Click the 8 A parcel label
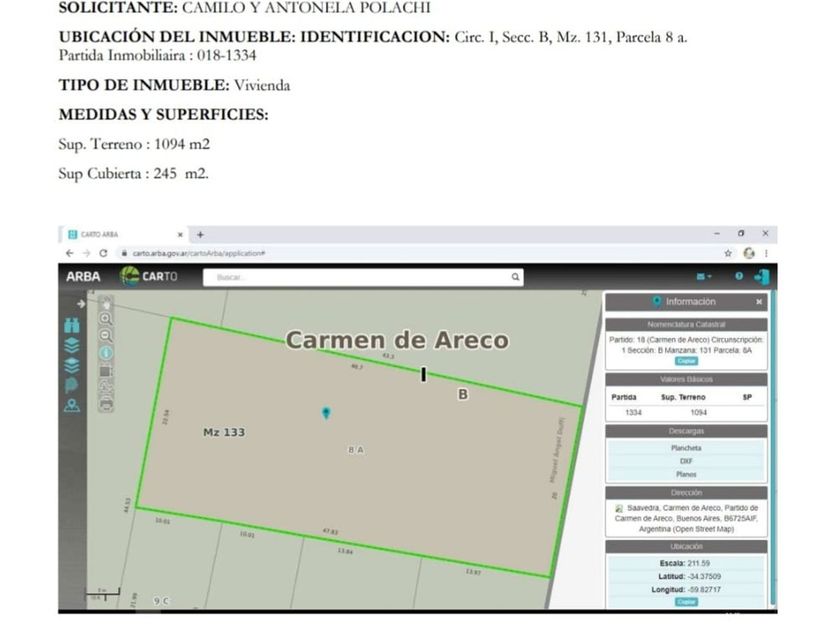This screenshot has height=630, width=840. pyautogui.click(x=356, y=450)
